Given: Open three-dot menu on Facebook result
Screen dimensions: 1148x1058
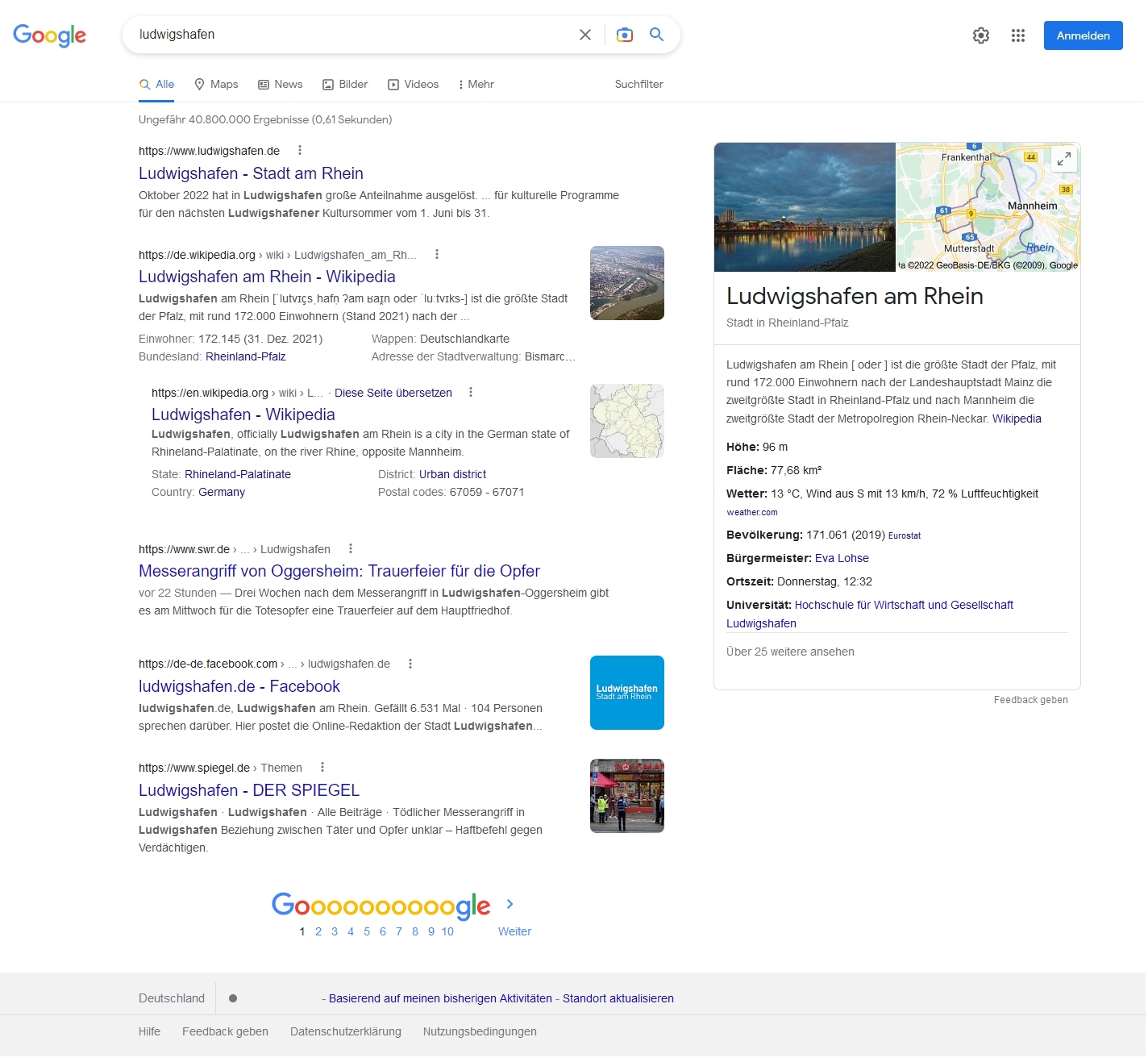Looking at the screenshot, I should (x=410, y=664).
